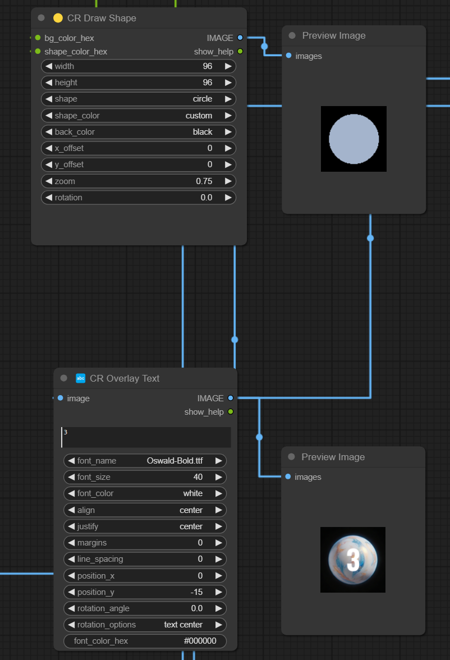Adjust the zoom slider set to 0.75
Image resolution: width=450 pixels, height=660 pixels.
[x=138, y=181]
